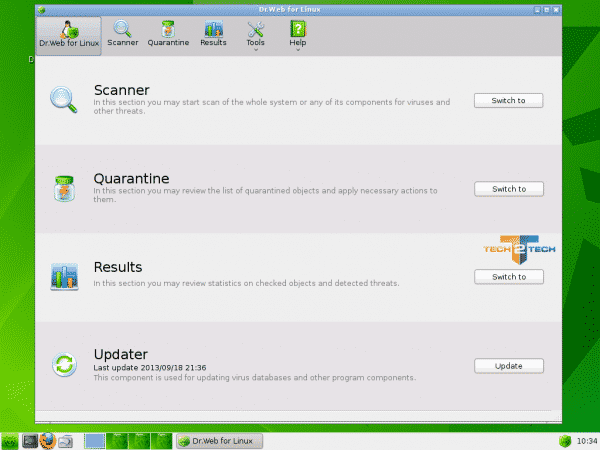
Task: Click the Quarantine jar section icon
Action: [64, 188]
